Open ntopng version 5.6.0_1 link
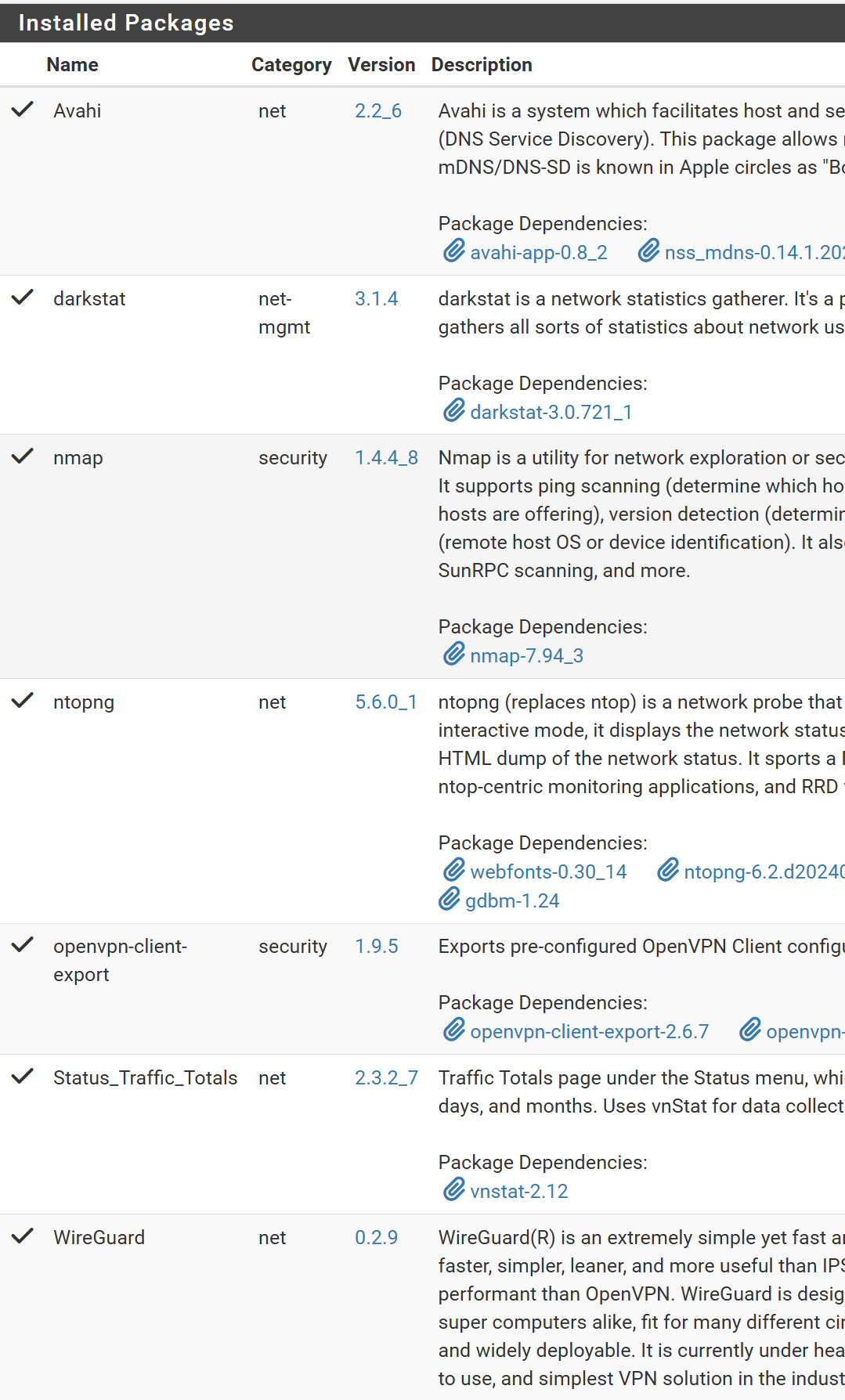Image resolution: width=845 pixels, height=1400 pixels. pyautogui.click(x=386, y=702)
